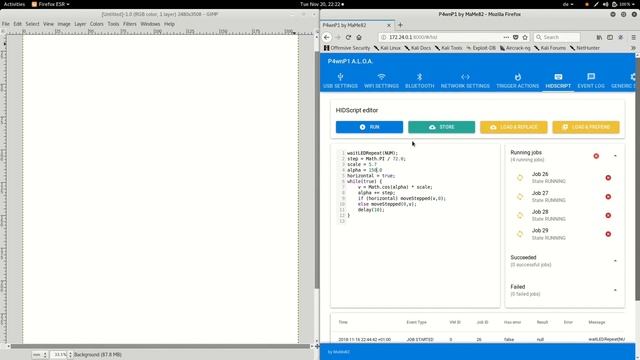Cancel Job 29 with its red icon

point(608,234)
